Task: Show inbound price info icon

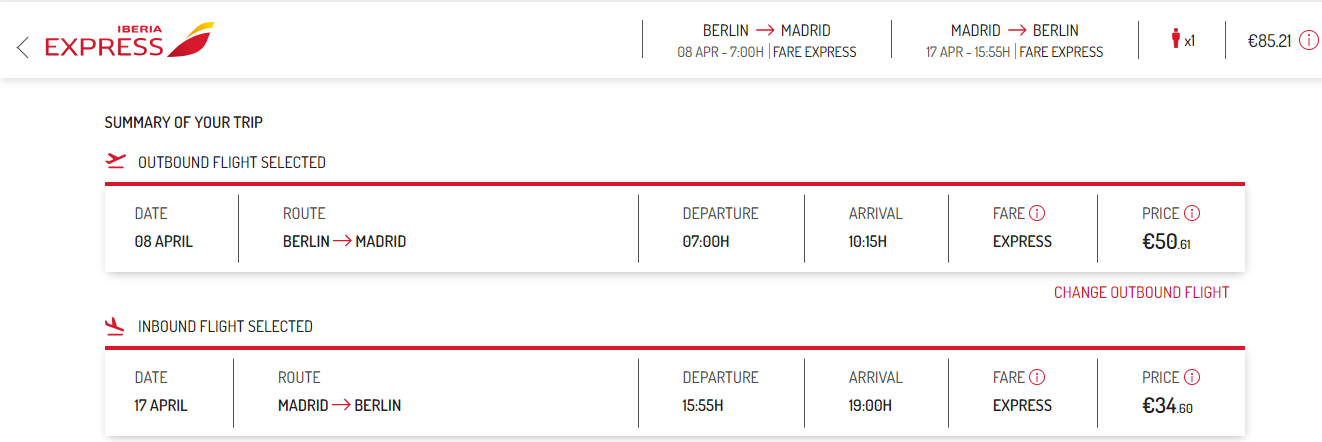Action: coord(1192,377)
